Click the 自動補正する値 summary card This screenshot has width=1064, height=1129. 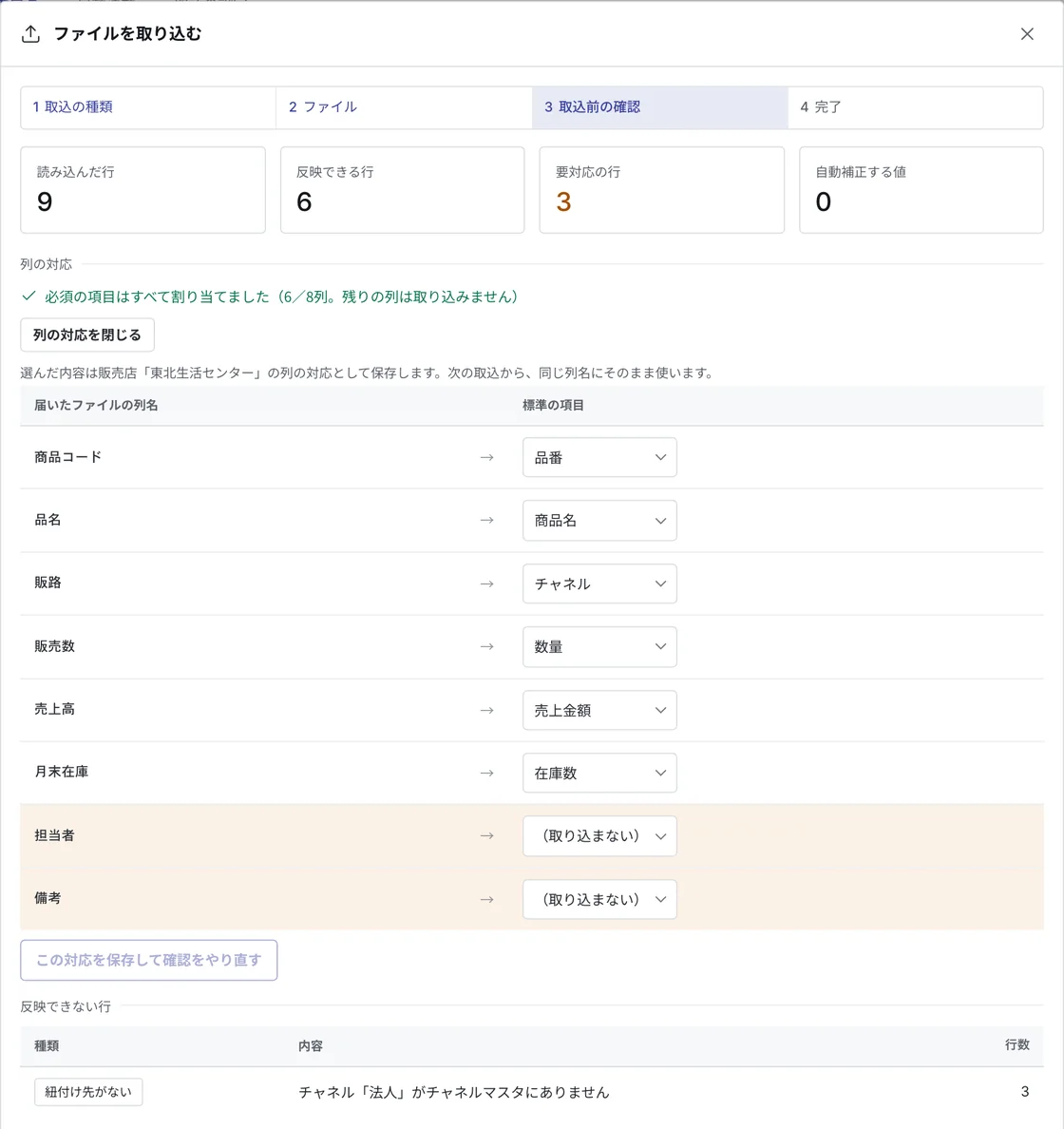(921, 190)
